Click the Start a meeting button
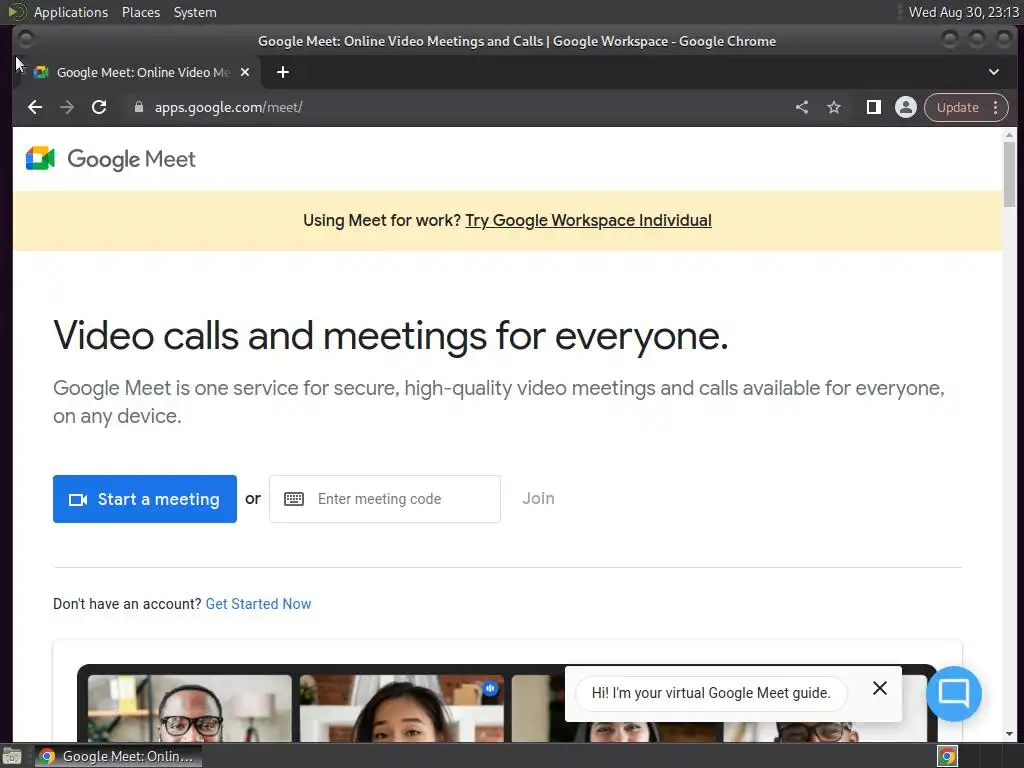The width and height of the screenshot is (1024, 768). point(145,499)
